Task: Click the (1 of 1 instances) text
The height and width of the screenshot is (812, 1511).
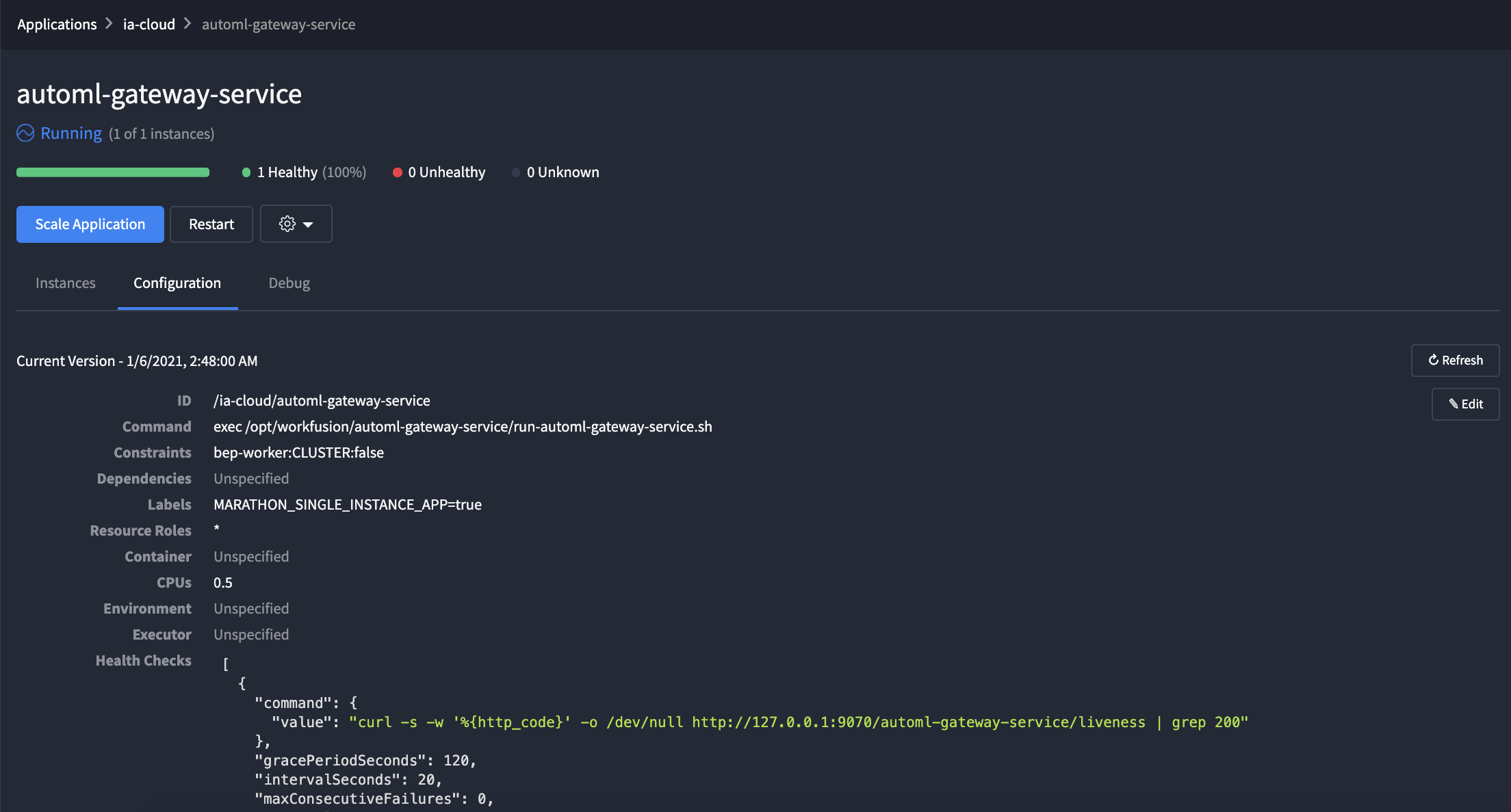Action: (x=162, y=133)
